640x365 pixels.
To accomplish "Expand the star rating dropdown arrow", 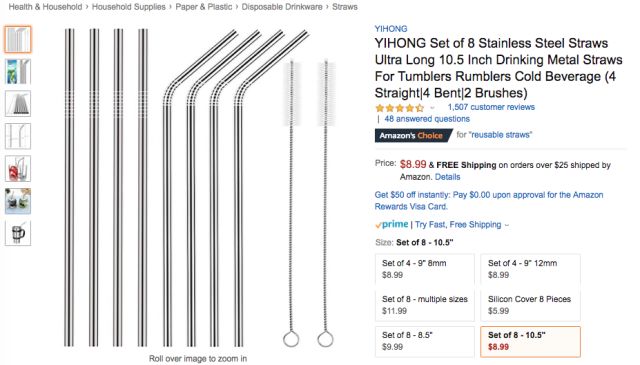I will (x=432, y=108).
